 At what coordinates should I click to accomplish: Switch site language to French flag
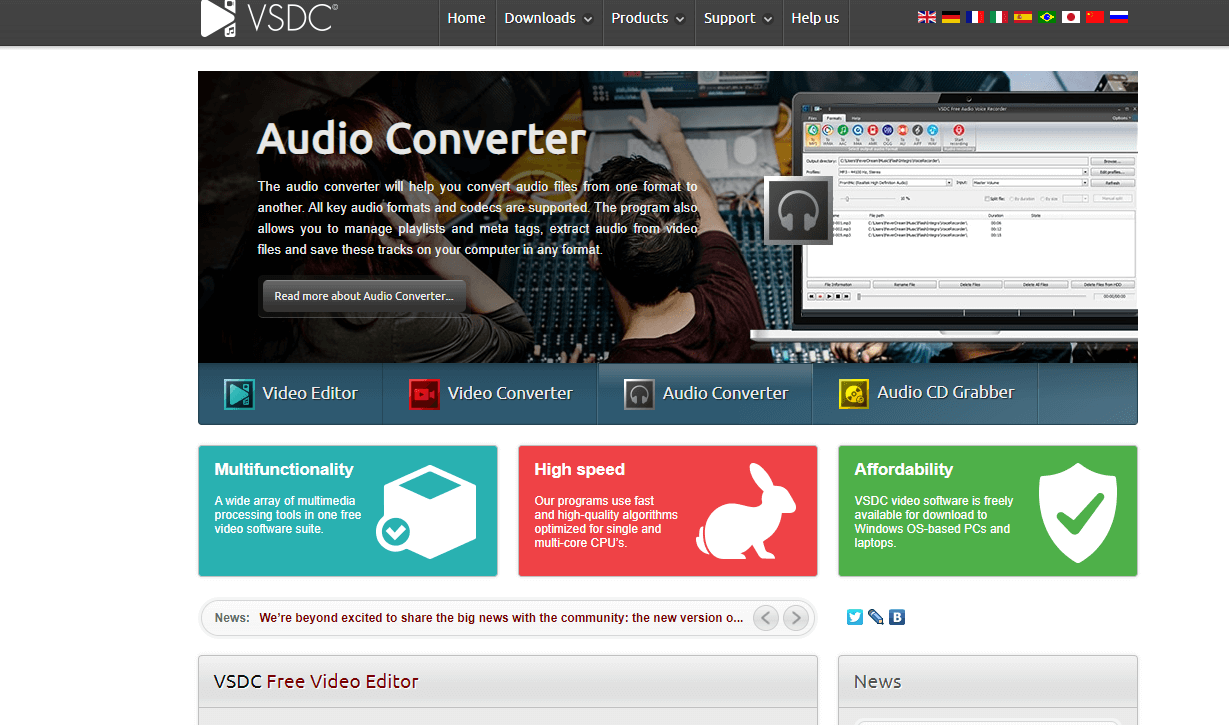point(975,17)
